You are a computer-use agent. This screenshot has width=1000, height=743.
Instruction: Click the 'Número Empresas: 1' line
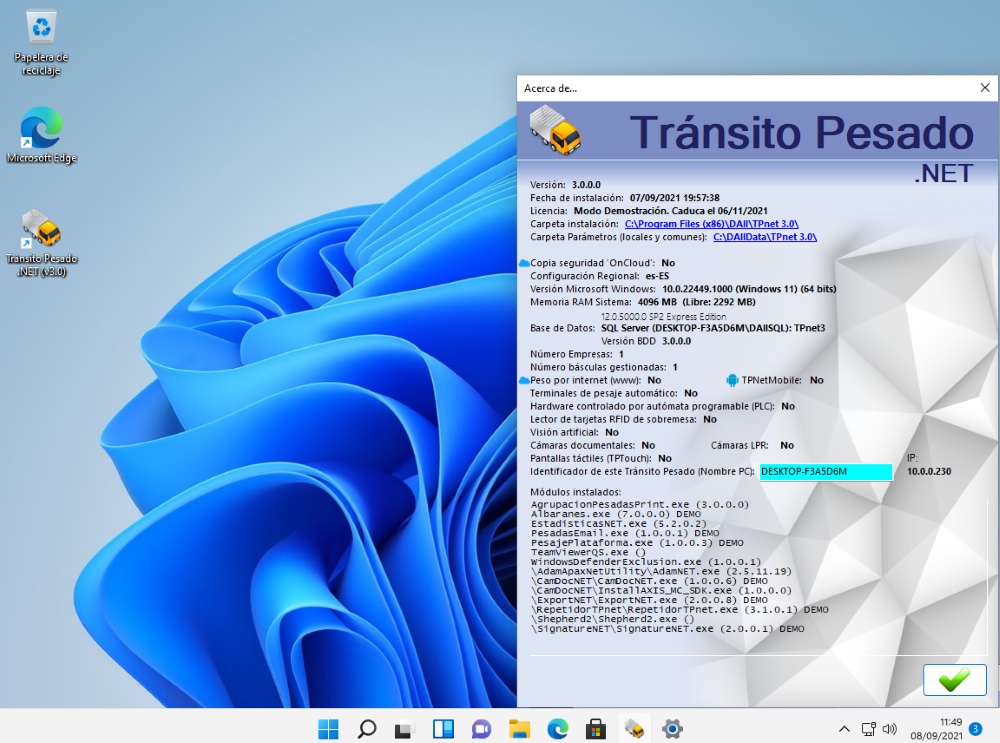(577, 354)
